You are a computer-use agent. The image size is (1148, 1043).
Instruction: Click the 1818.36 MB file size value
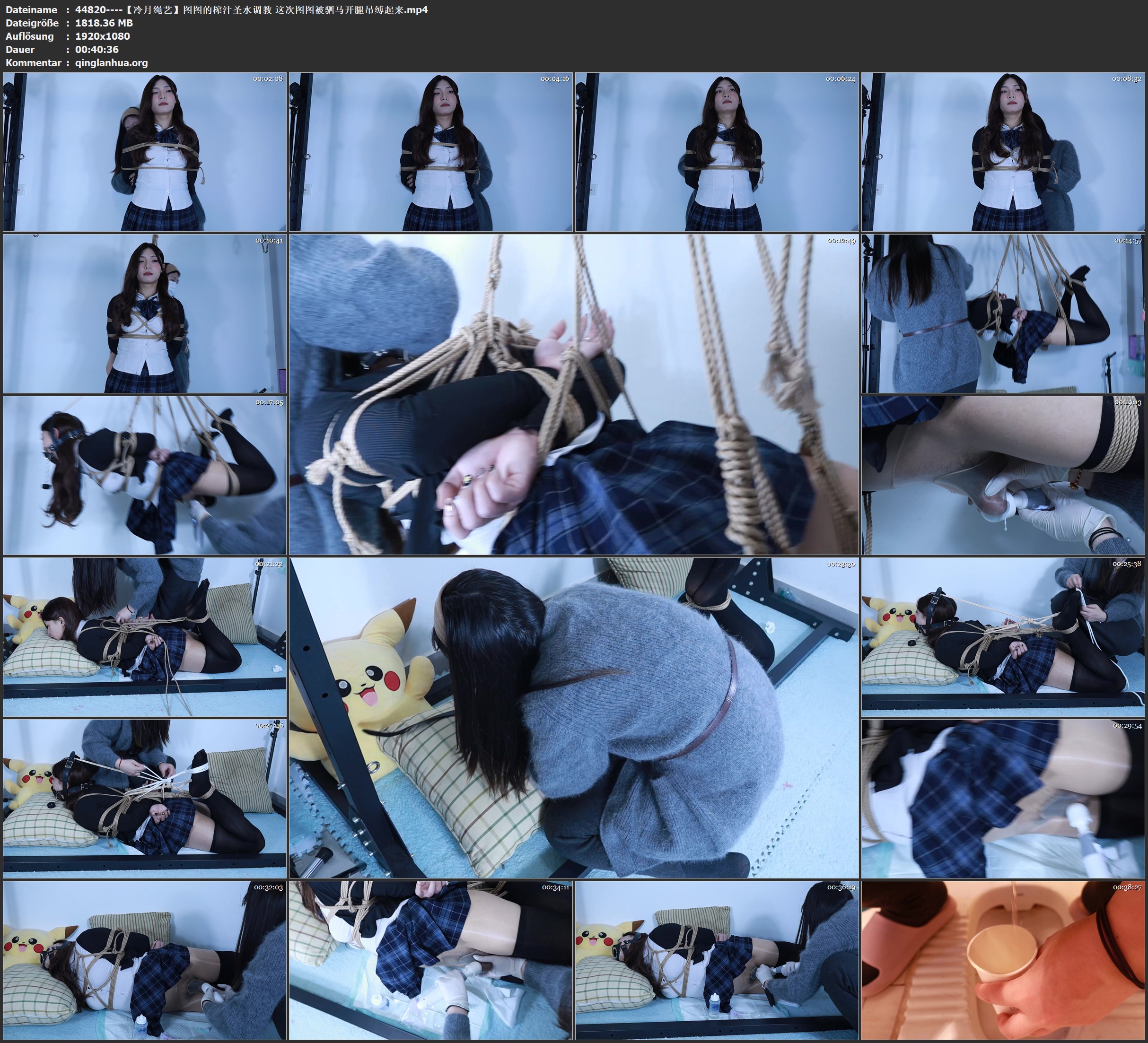(104, 23)
